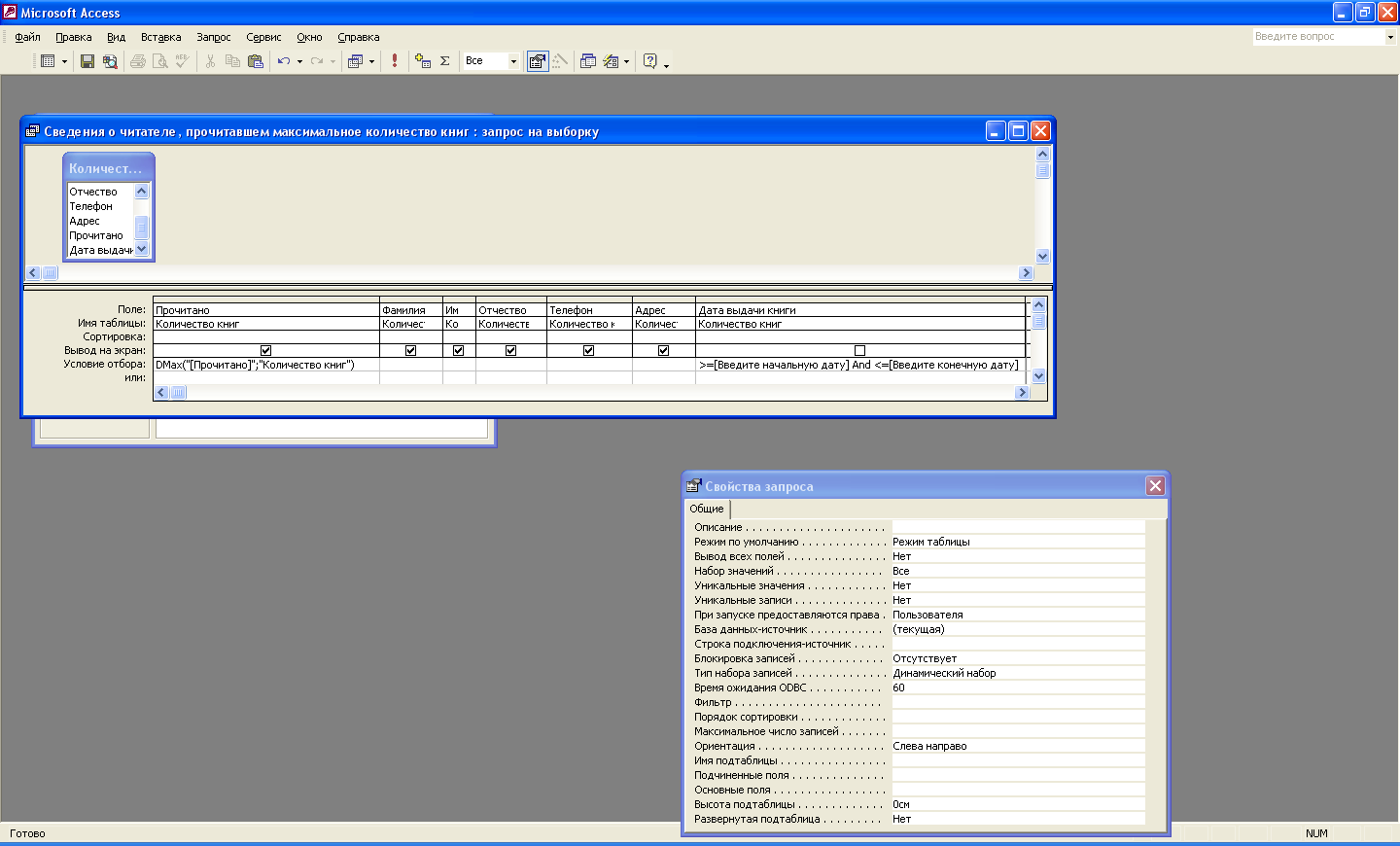Check Show box for Дата выдачи книги
This screenshot has height=846, width=1400.
(859, 350)
